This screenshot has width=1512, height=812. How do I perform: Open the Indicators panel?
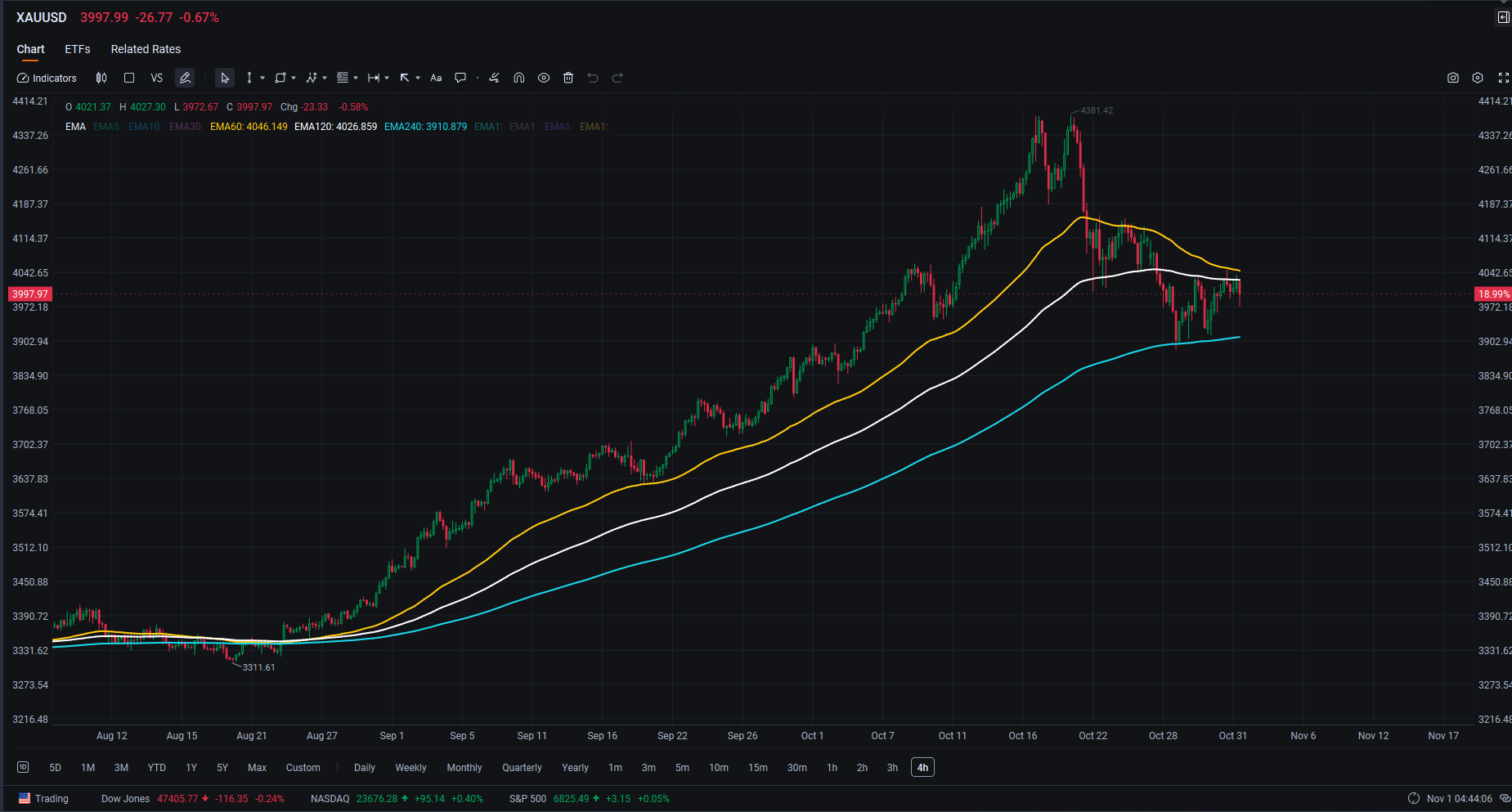(x=47, y=79)
